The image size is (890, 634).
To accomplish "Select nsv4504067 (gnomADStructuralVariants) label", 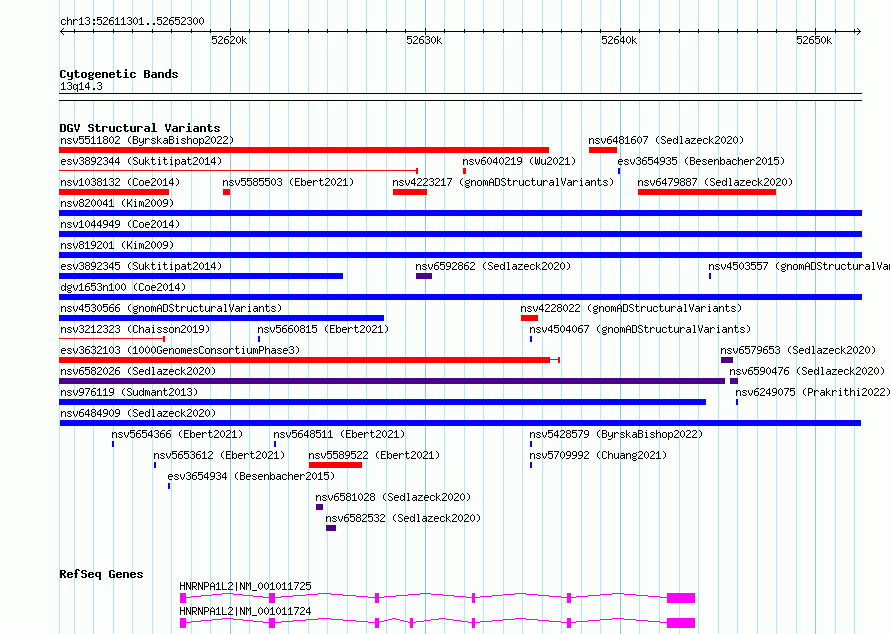I will [x=640, y=329].
